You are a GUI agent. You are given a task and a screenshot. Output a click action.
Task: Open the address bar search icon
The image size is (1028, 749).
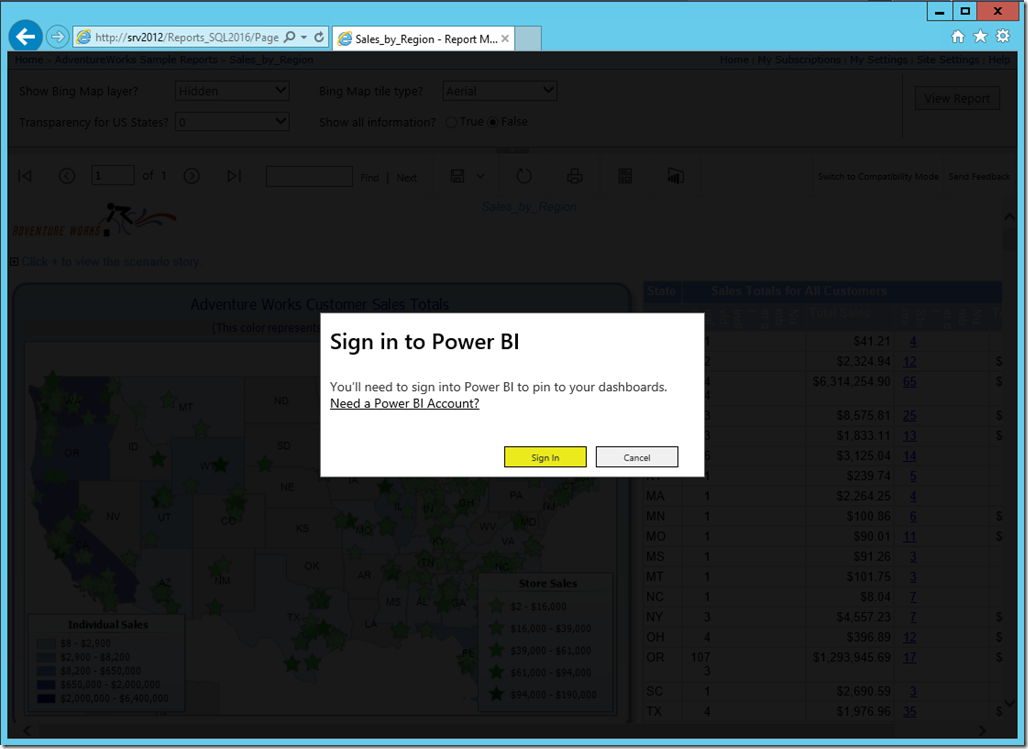289,37
